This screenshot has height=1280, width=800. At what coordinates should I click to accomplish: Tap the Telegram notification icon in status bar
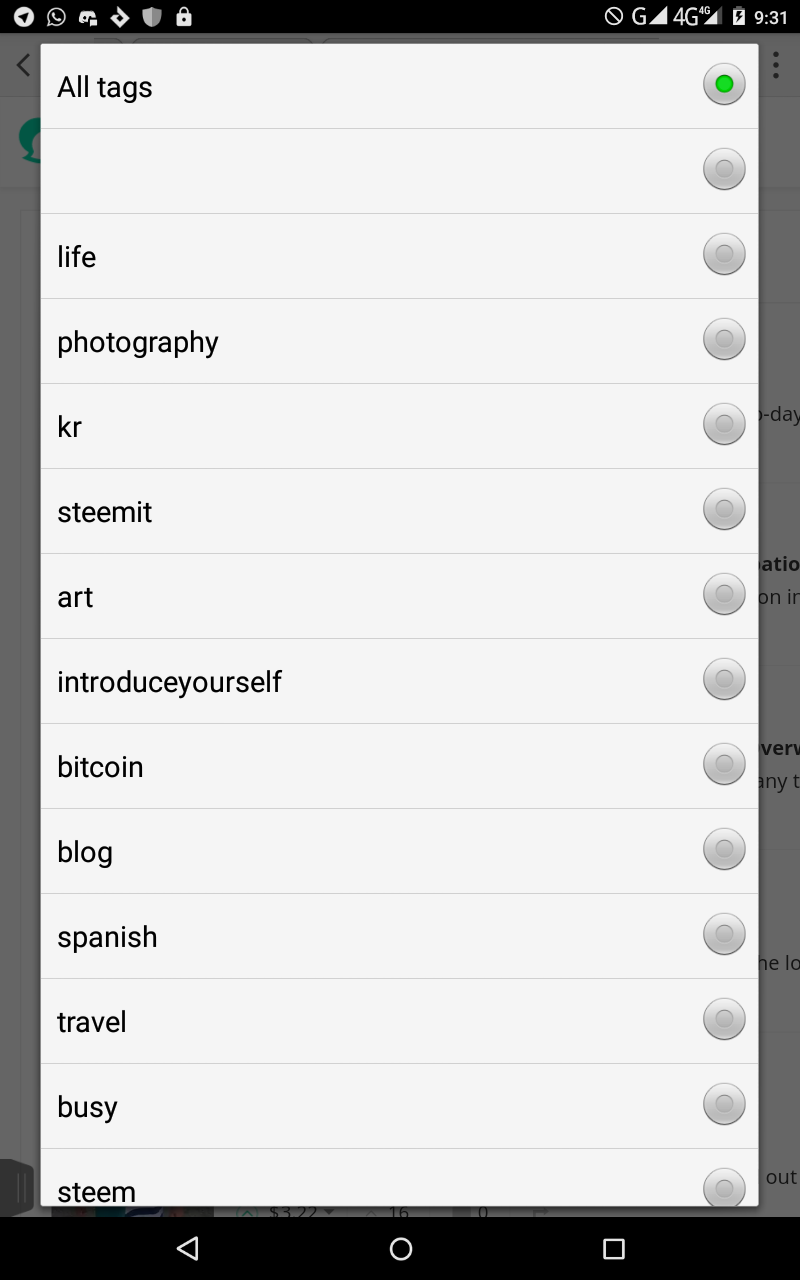(23, 17)
